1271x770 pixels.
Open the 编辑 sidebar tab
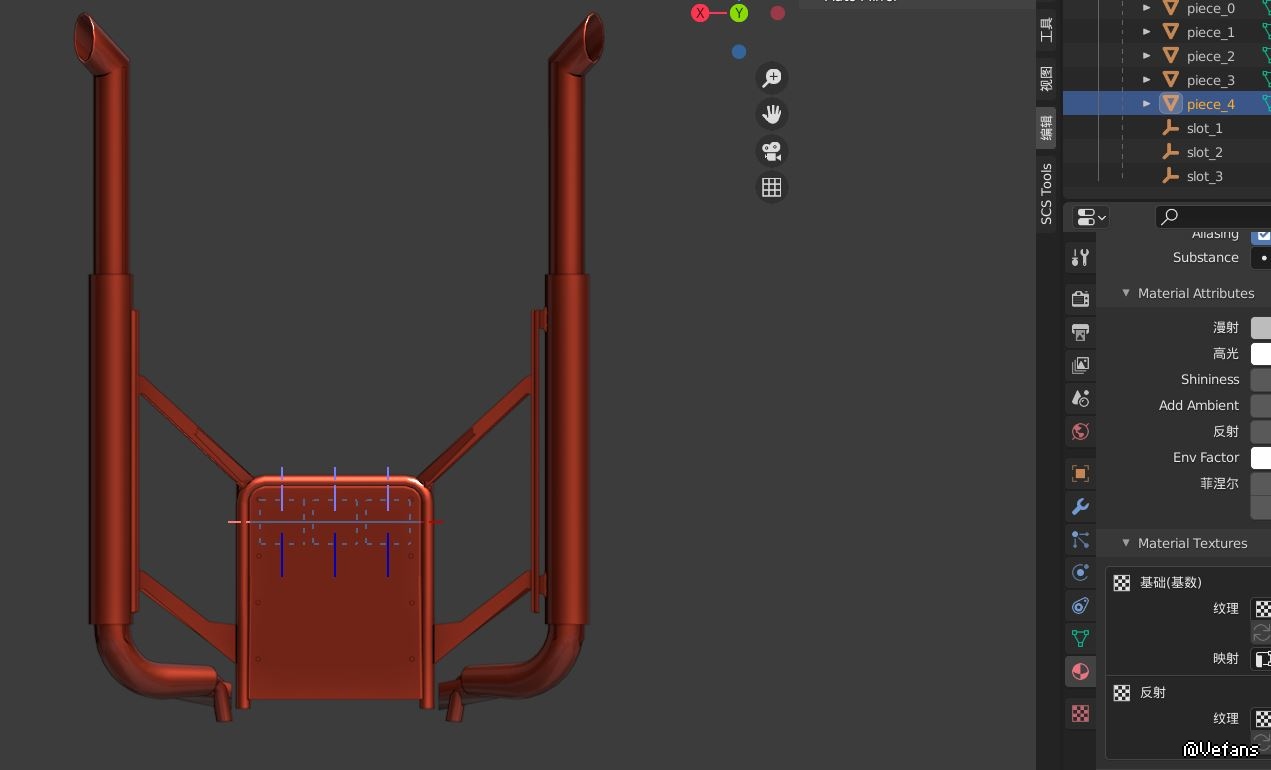coord(1046,127)
